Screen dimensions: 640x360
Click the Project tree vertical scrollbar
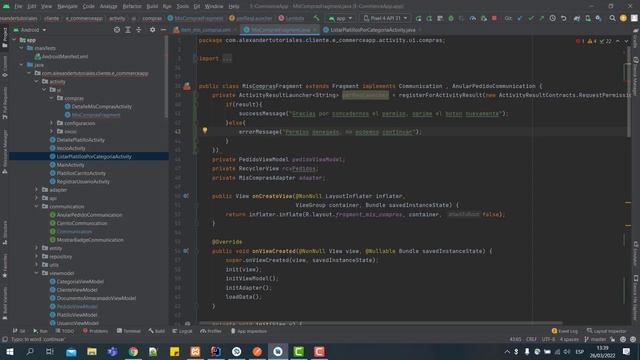tap(166, 78)
